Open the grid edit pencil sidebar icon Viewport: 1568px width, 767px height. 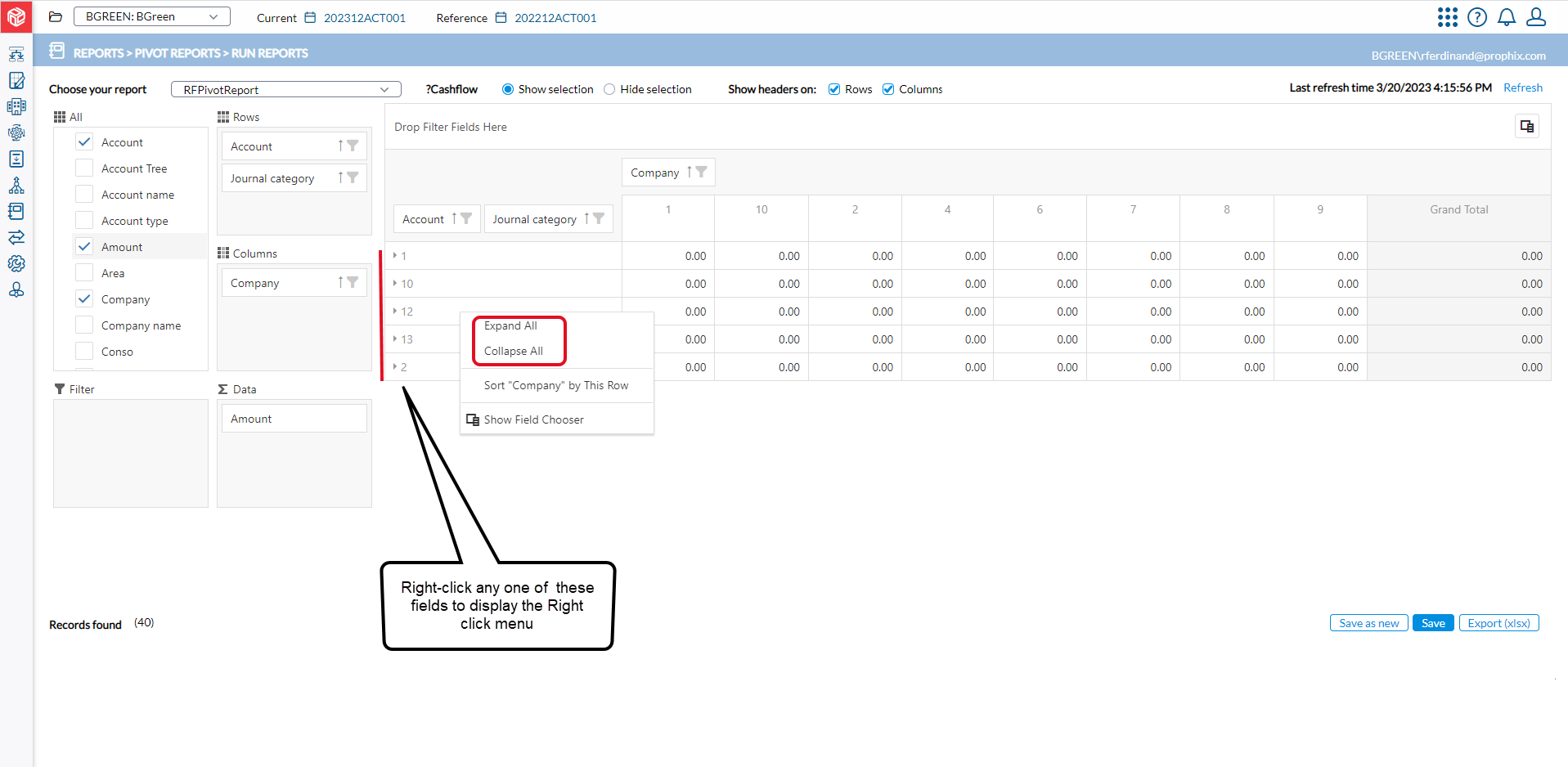pyautogui.click(x=16, y=80)
